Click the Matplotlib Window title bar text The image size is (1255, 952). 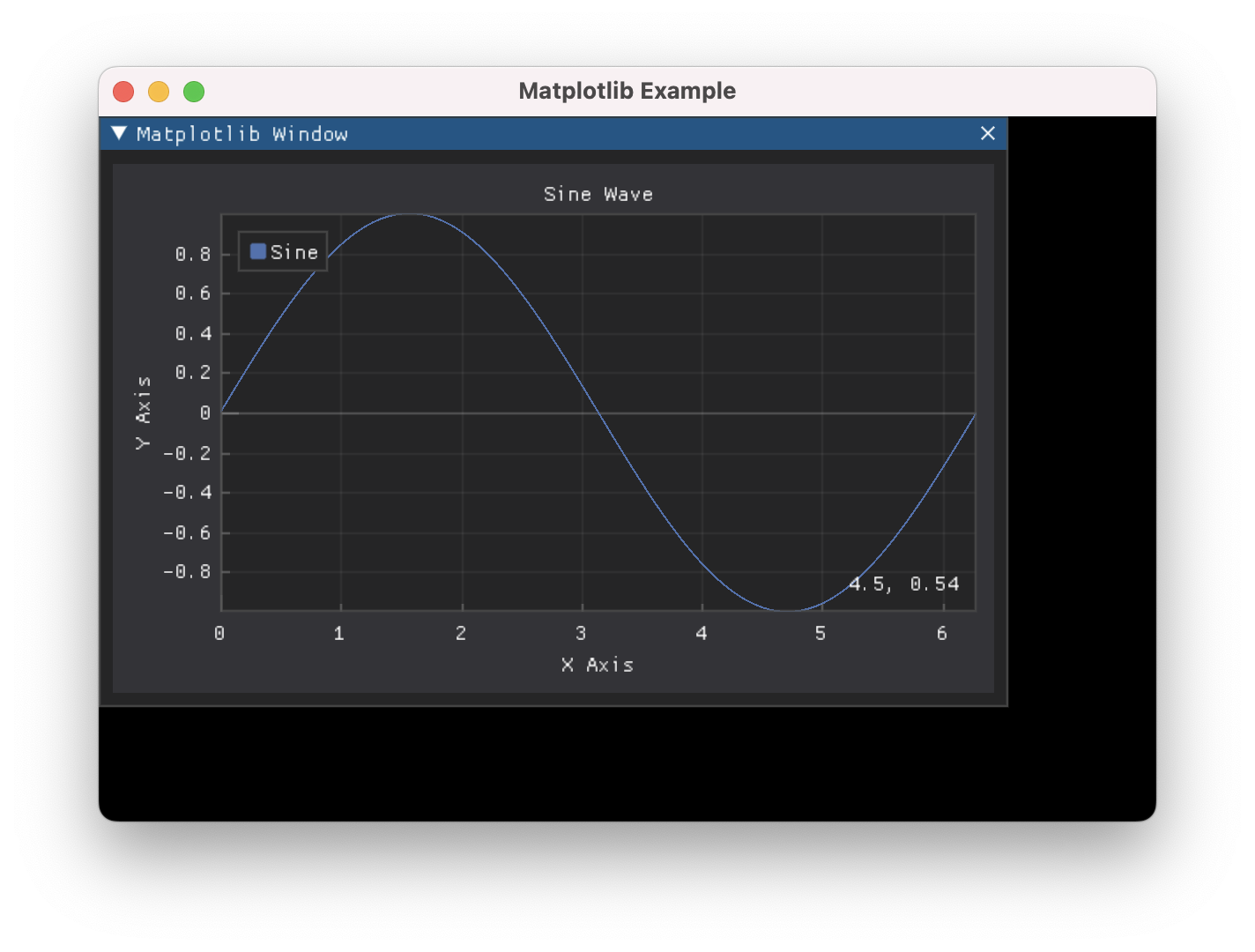coord(241,133)
